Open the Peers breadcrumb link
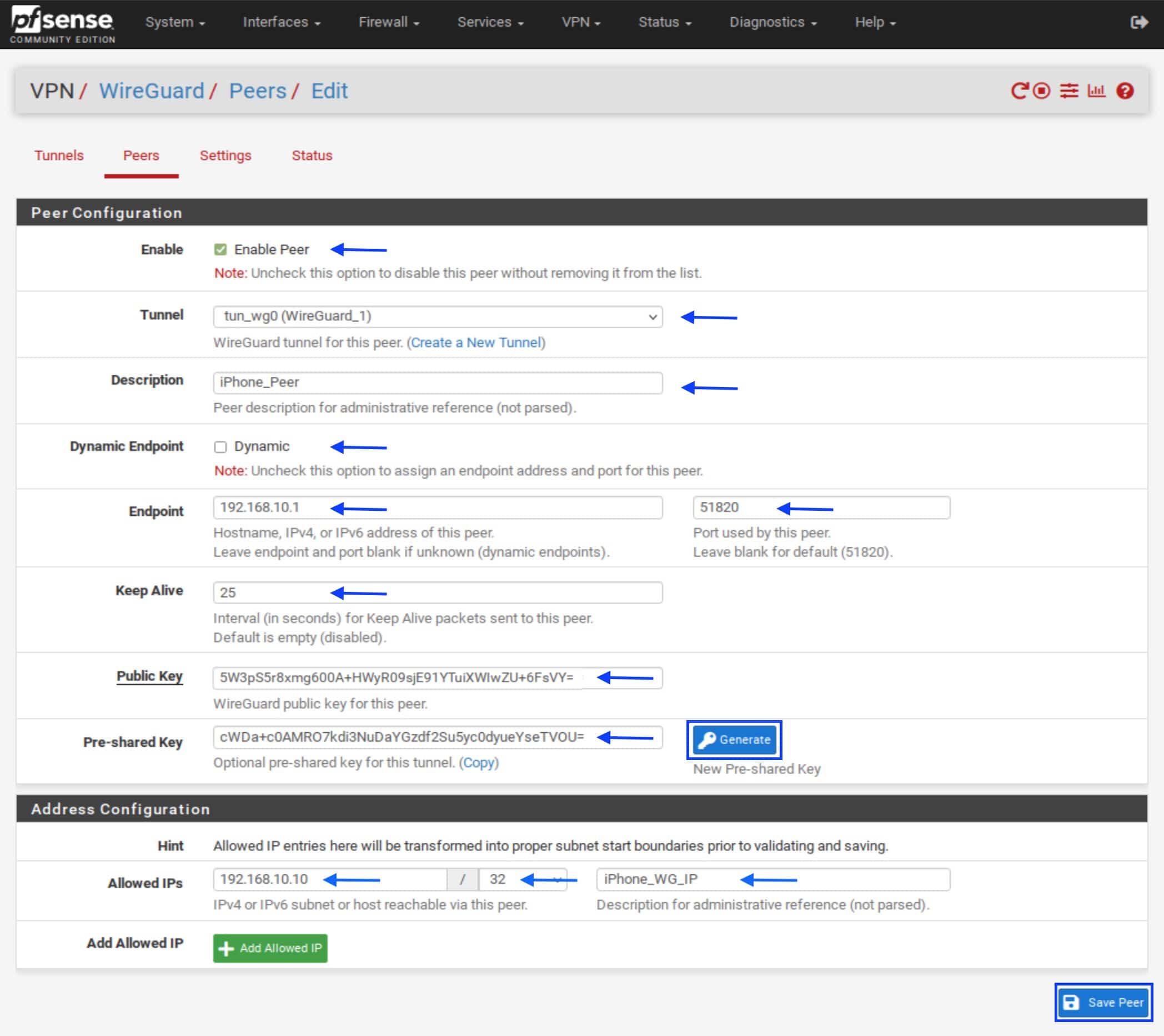This screenshot has height=1036, width=1164. point(257,91)
